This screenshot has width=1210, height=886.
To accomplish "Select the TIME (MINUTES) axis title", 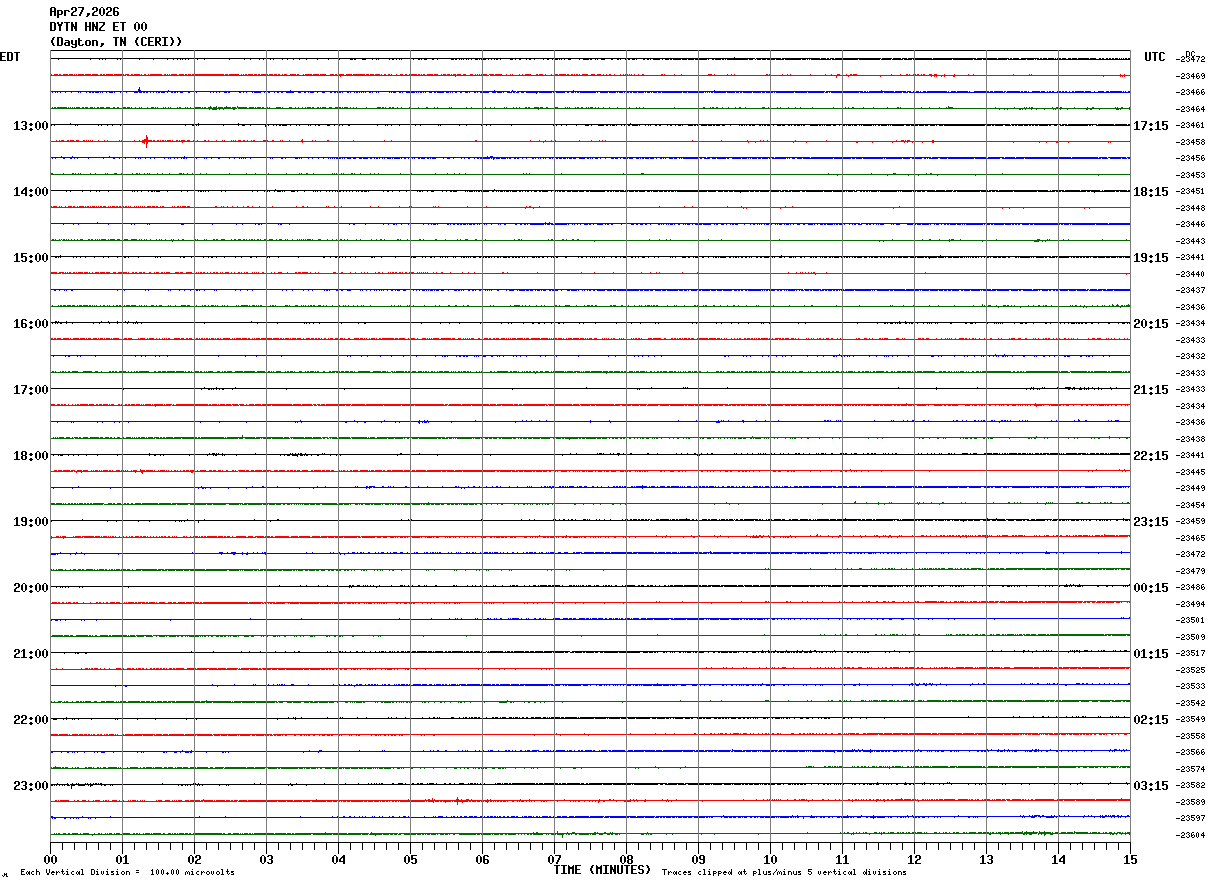I will 602,870.
